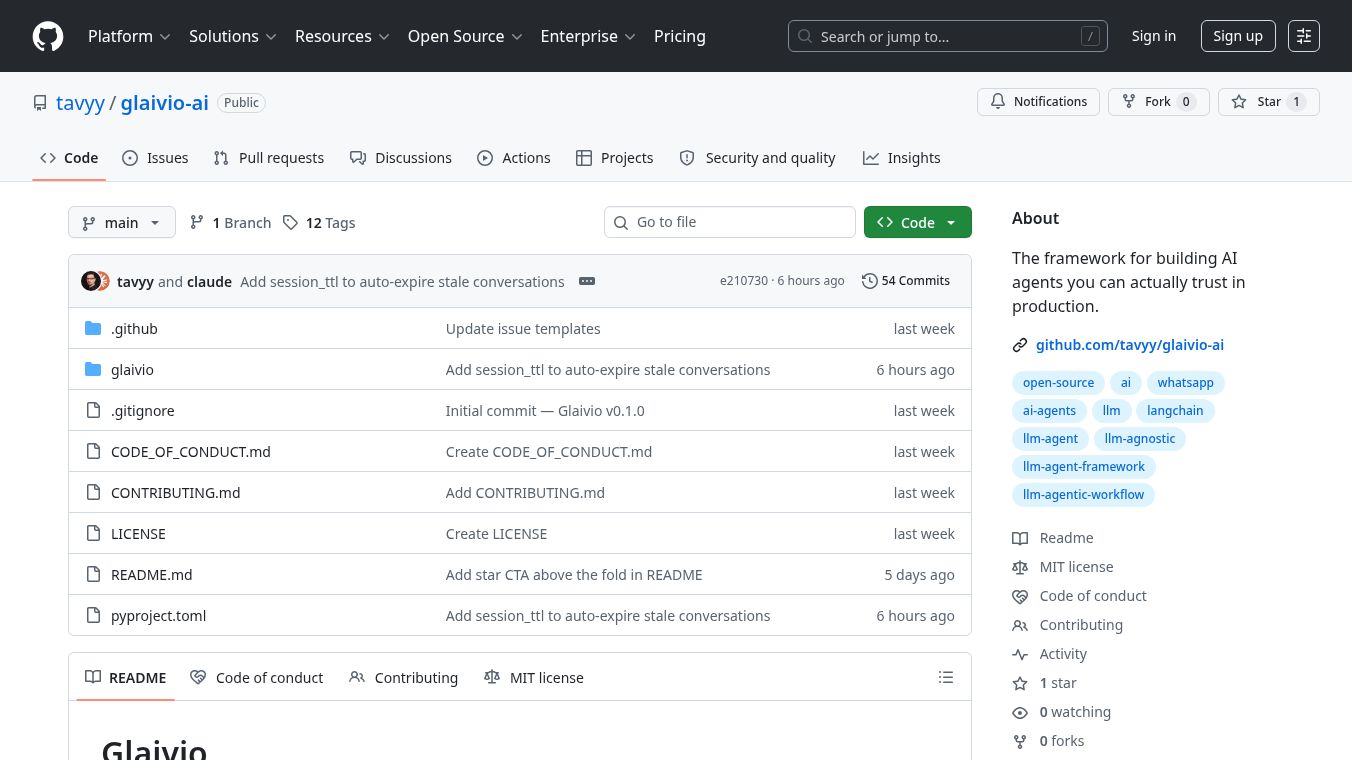
Task: Click the Go to file search box
Action: (x=730, y=222)
